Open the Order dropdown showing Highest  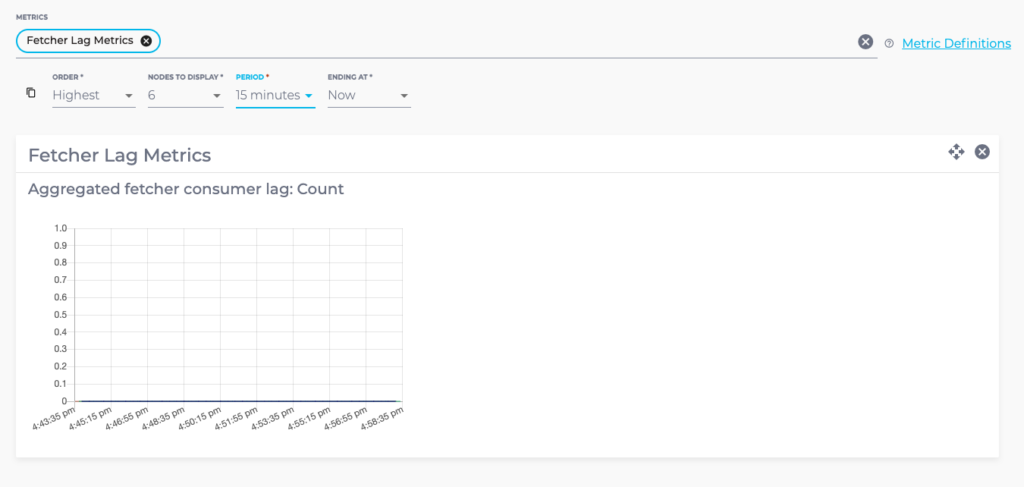(x=93, y=95)
